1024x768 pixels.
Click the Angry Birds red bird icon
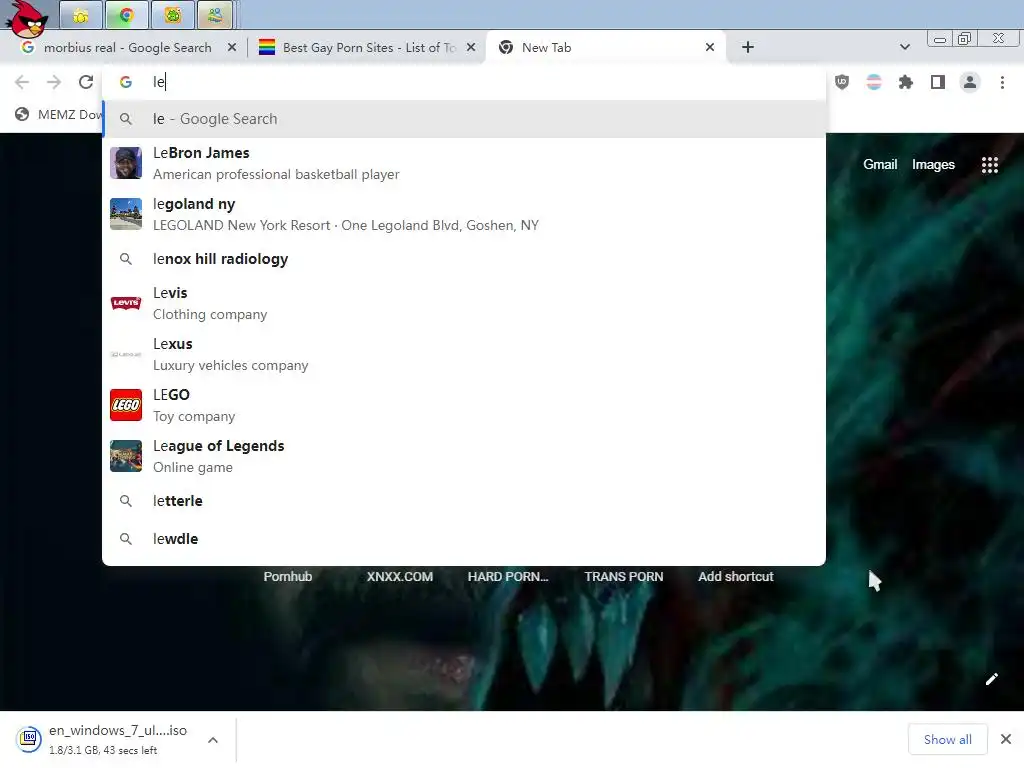(27, 18)
